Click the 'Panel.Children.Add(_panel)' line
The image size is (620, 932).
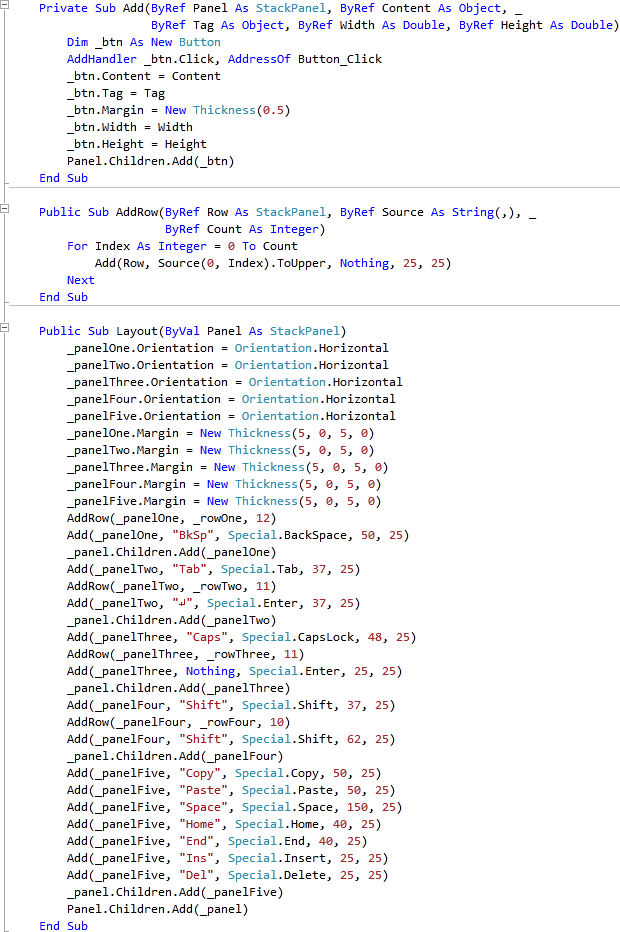point(158,909)
